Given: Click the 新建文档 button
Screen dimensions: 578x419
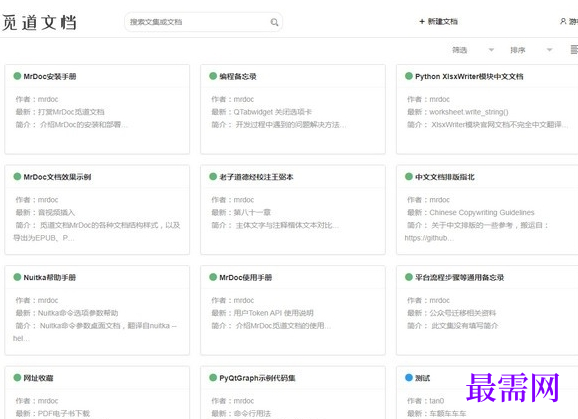Looking at the screenshot, I should [x=438, y=22].
